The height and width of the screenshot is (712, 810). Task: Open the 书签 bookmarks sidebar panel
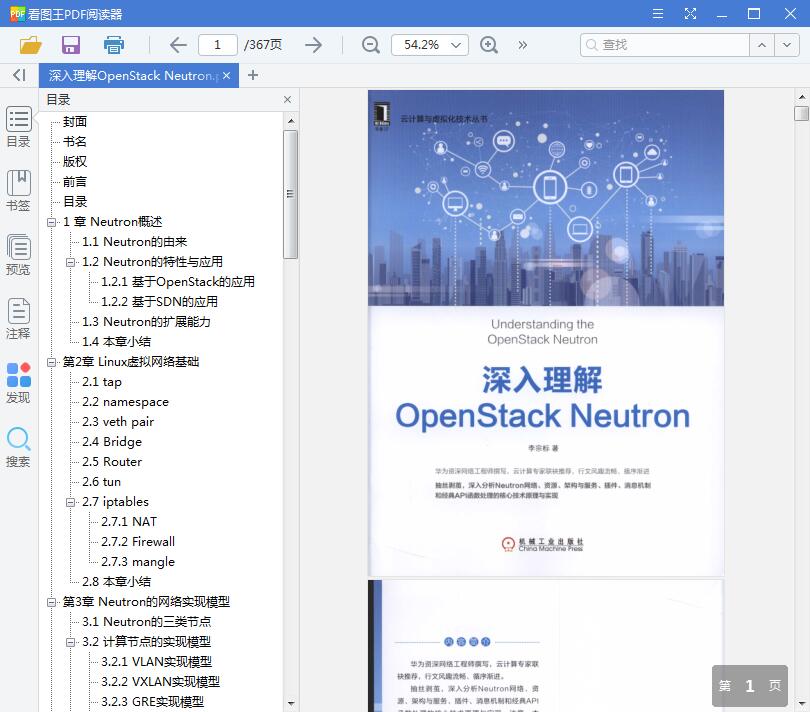tap(19, 191)
